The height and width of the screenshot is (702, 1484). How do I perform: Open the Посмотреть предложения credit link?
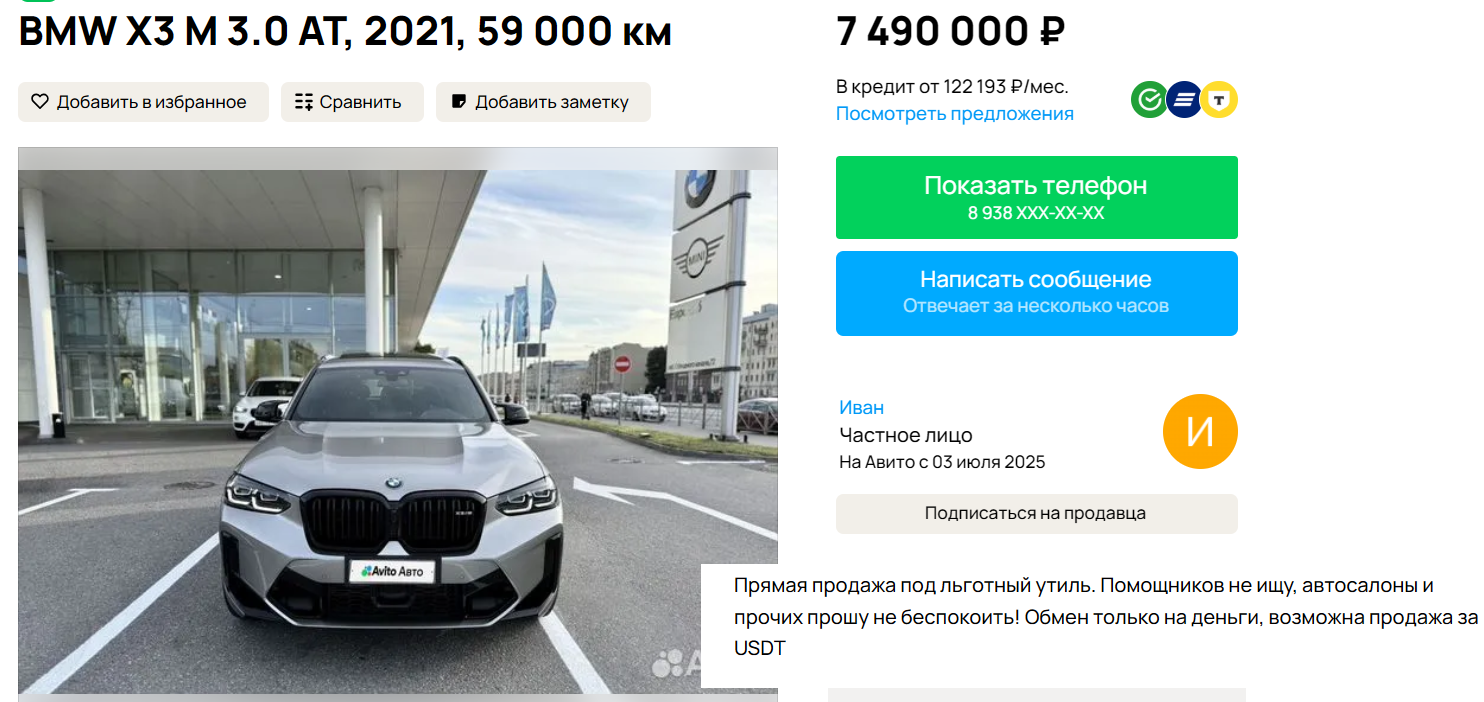click(955, 114)
